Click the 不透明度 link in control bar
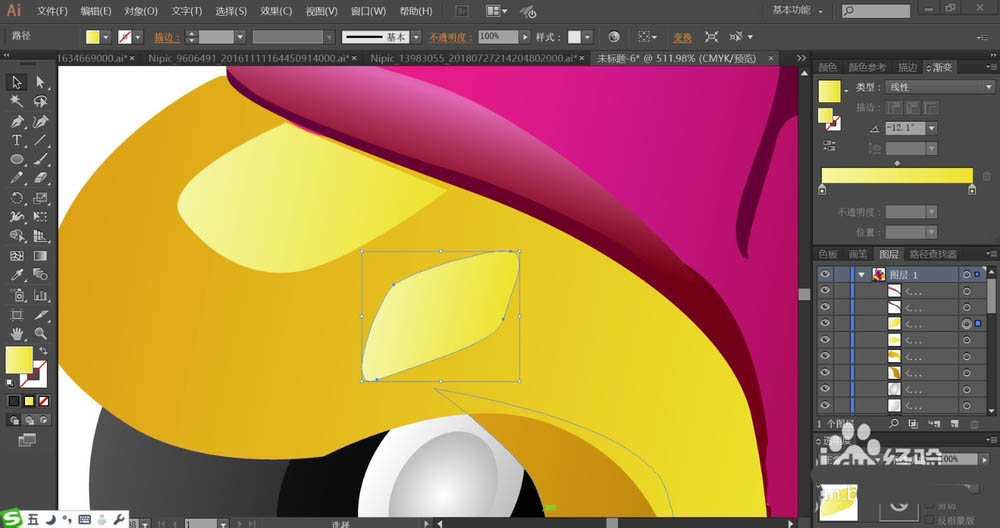 click(450, 38)
